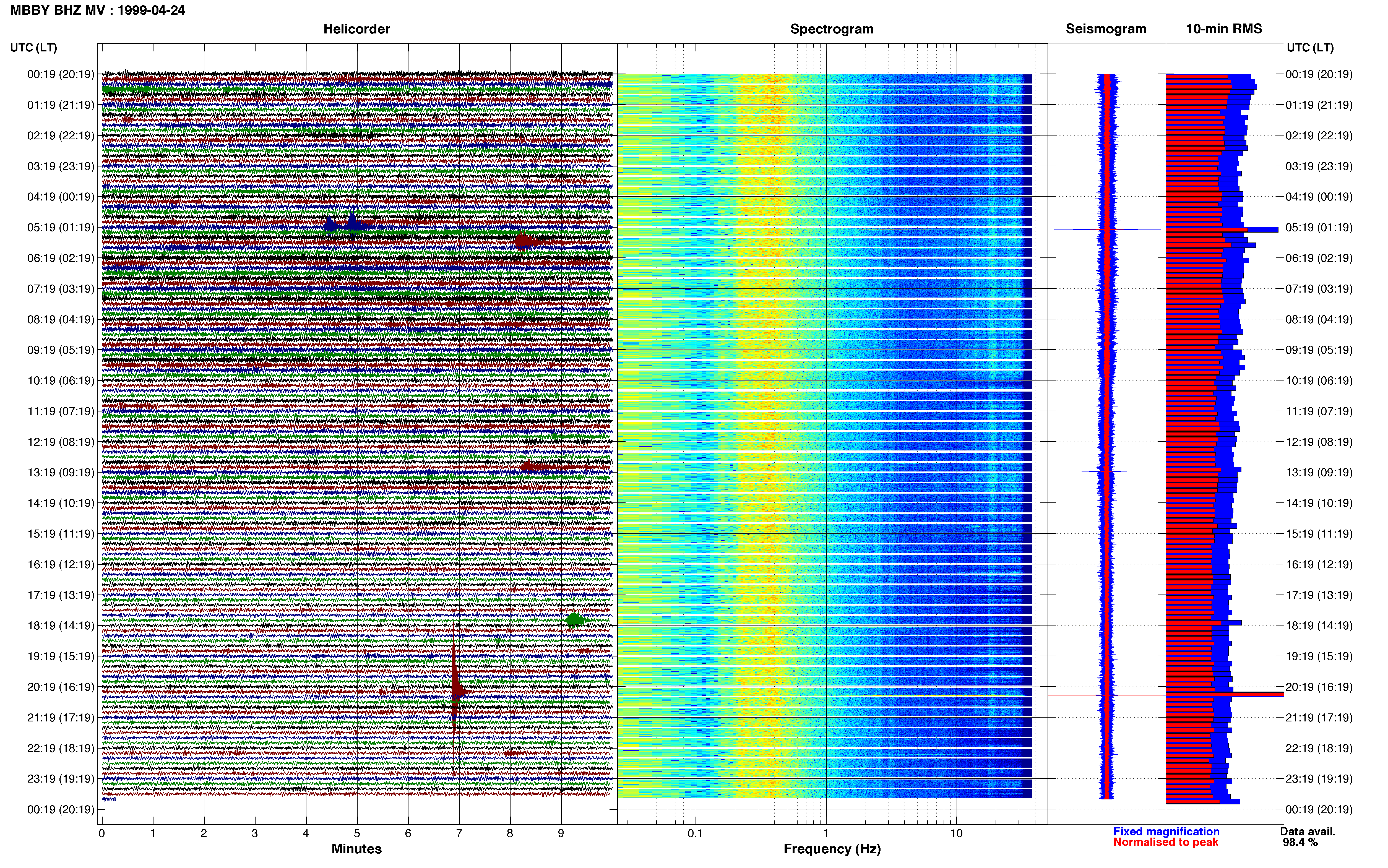Click the long blue RMS bar at 05:19

point(1222,230)
